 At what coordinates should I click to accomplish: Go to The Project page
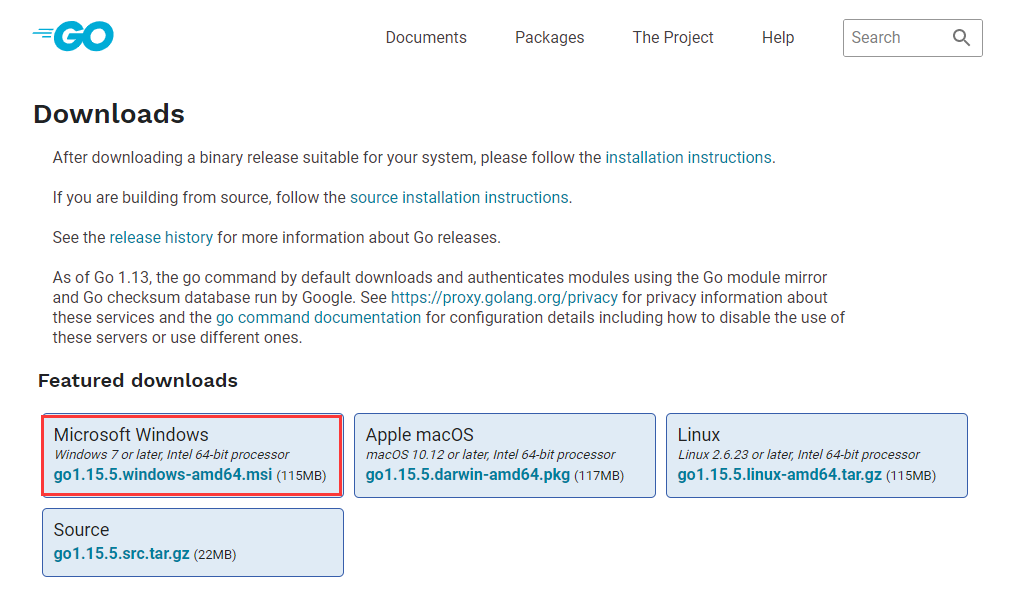tap(673, 38)
